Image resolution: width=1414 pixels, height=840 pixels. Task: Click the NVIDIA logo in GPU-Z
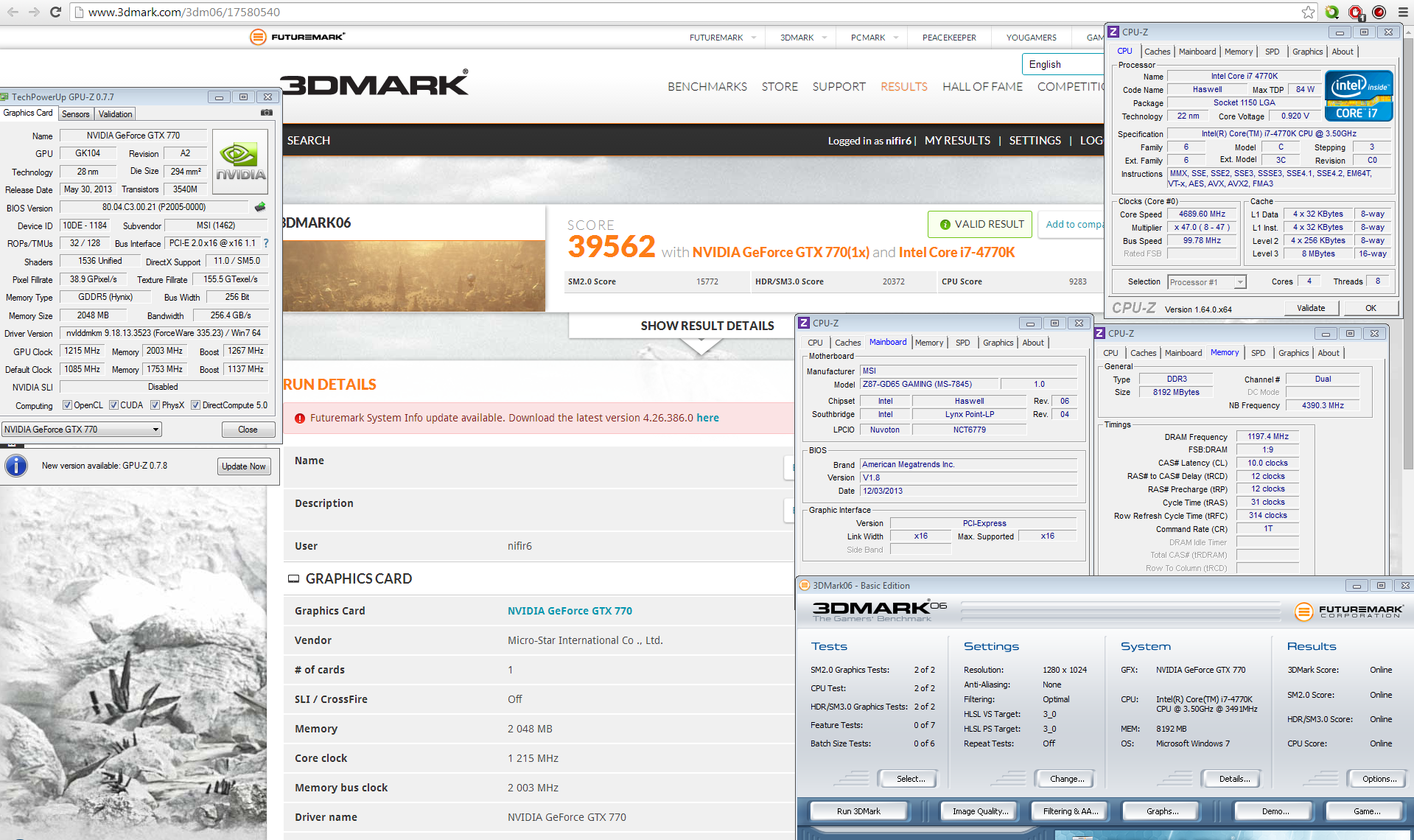pyautogui.click(x=240, y=161)
